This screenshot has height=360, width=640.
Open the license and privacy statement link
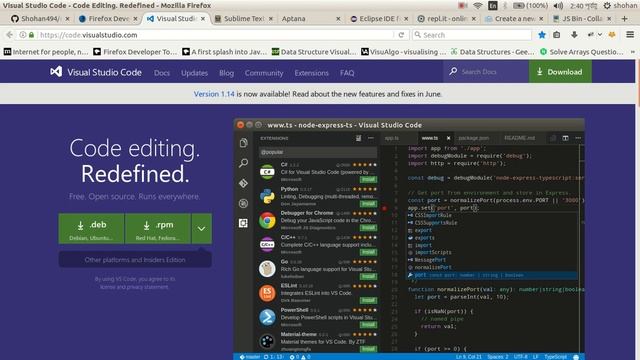pyautogui.click(x=134, y=287)
